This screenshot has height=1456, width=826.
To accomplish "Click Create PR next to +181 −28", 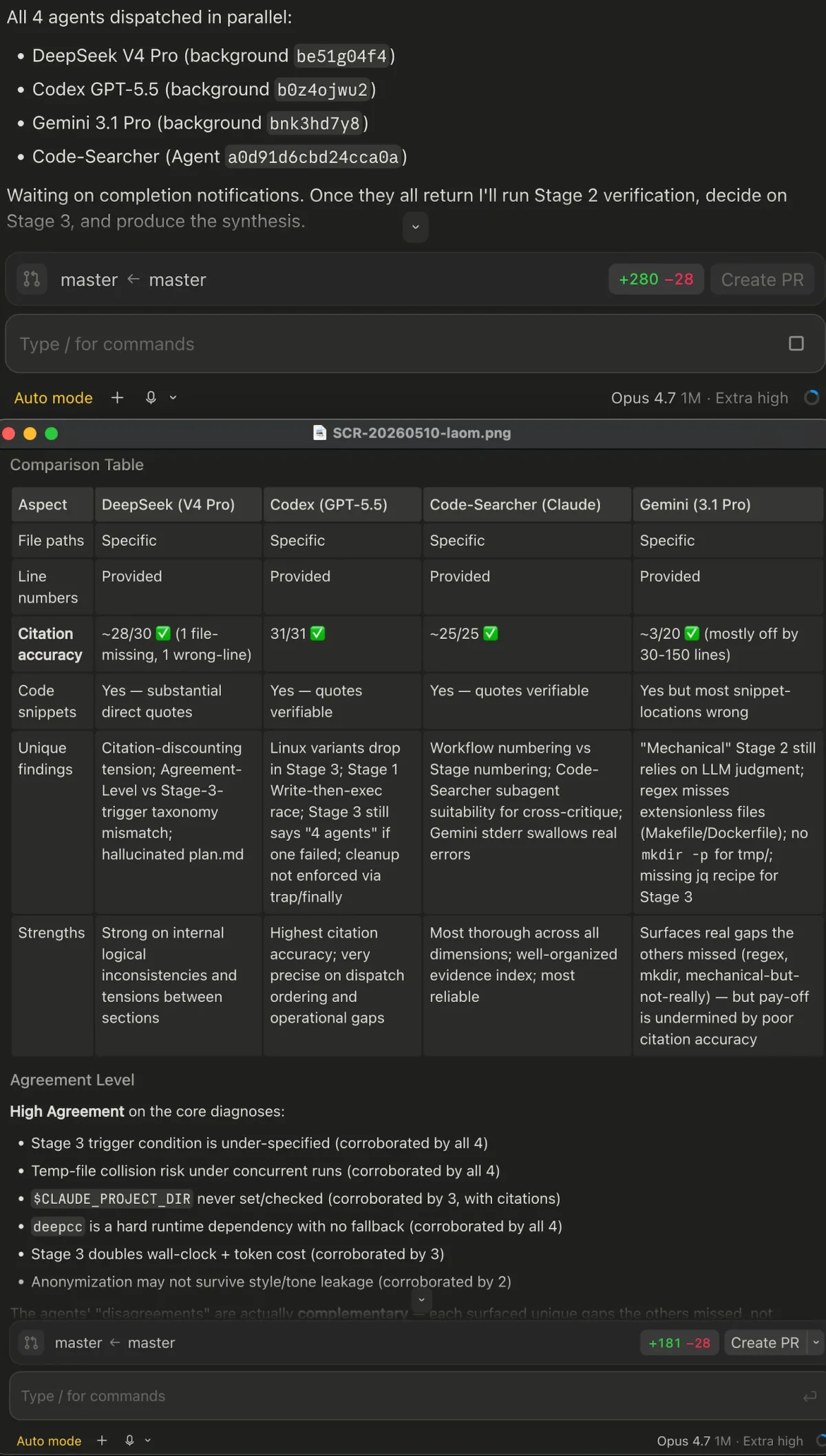I will tap(765, 1342).
